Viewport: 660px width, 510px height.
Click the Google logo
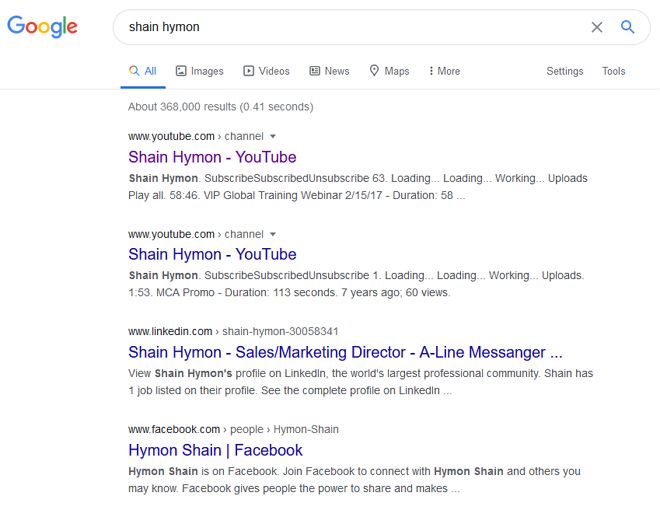coord(42,27)
